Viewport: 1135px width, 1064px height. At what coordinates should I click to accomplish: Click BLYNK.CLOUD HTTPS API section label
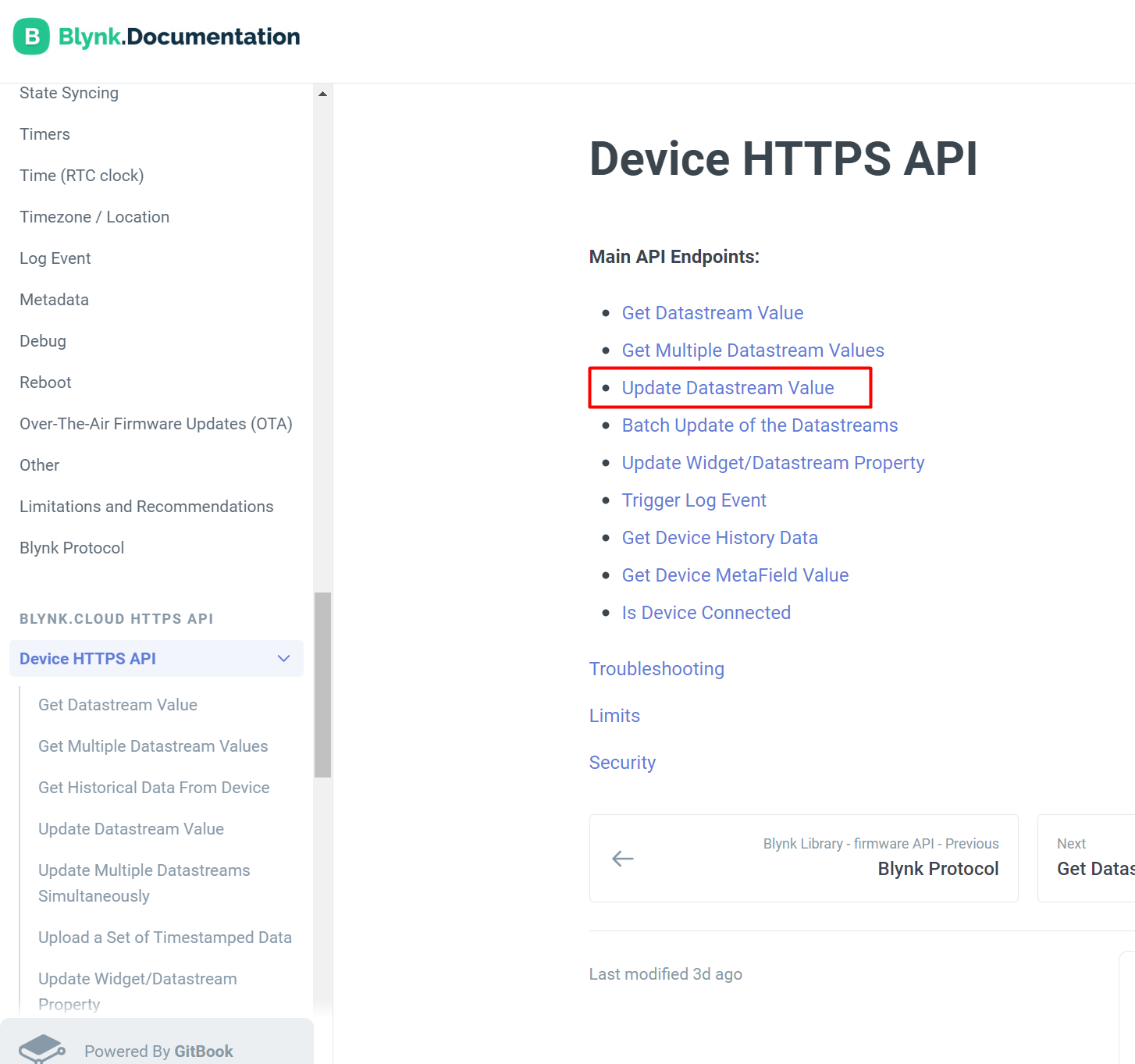point(116,619)
